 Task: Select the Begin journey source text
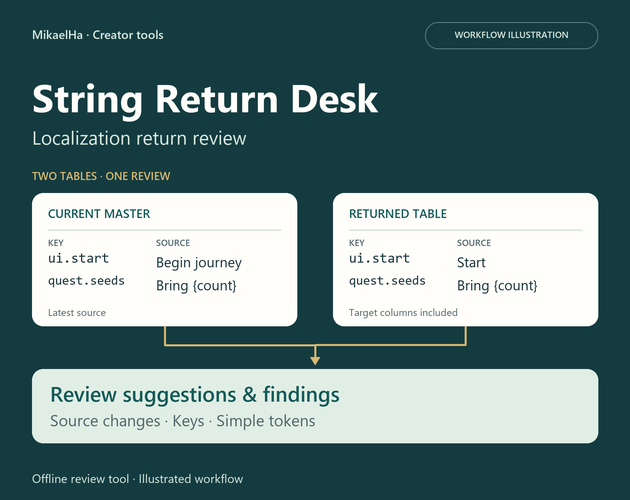tap(199, 263)
